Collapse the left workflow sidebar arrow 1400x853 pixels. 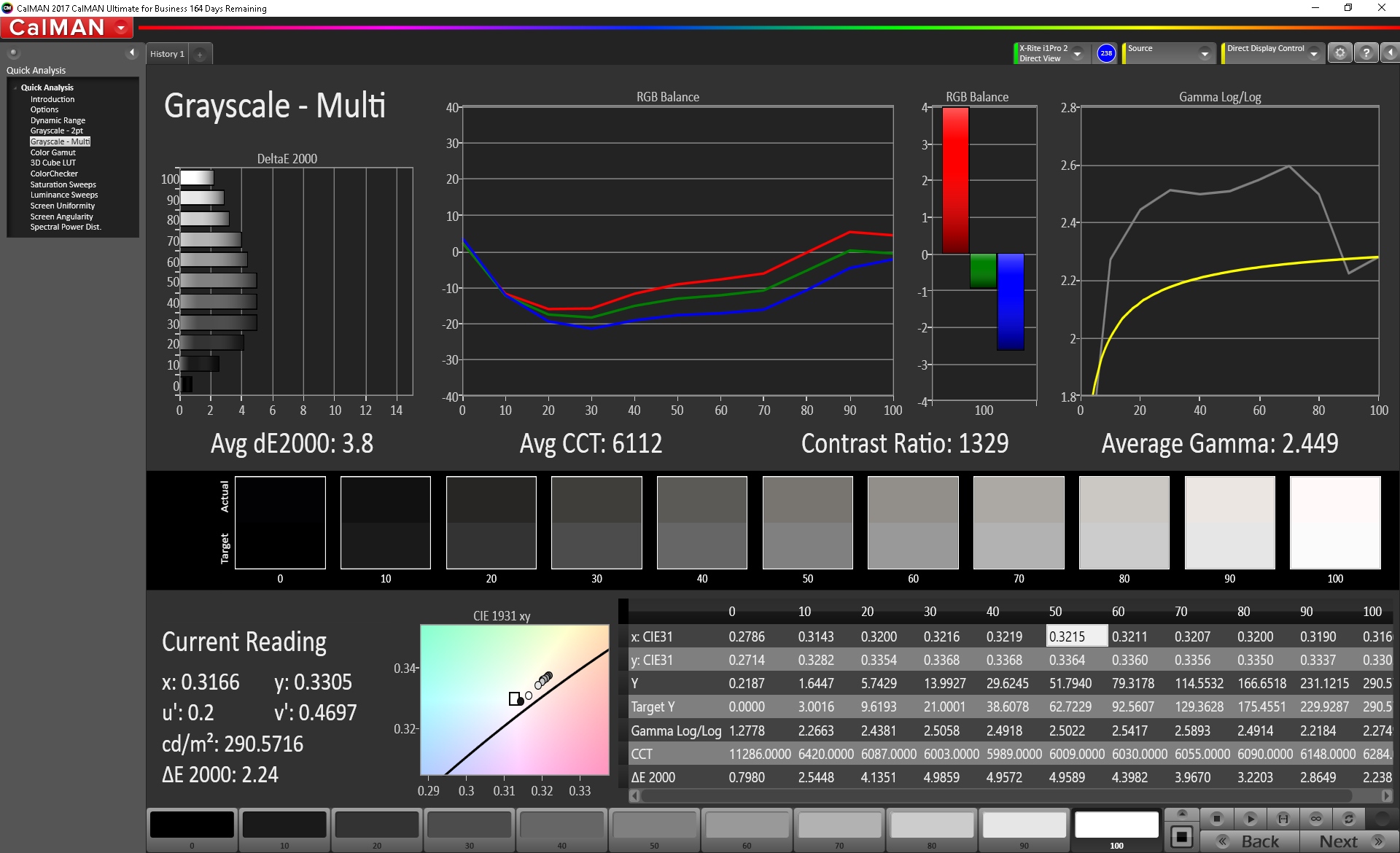[132, 52]
